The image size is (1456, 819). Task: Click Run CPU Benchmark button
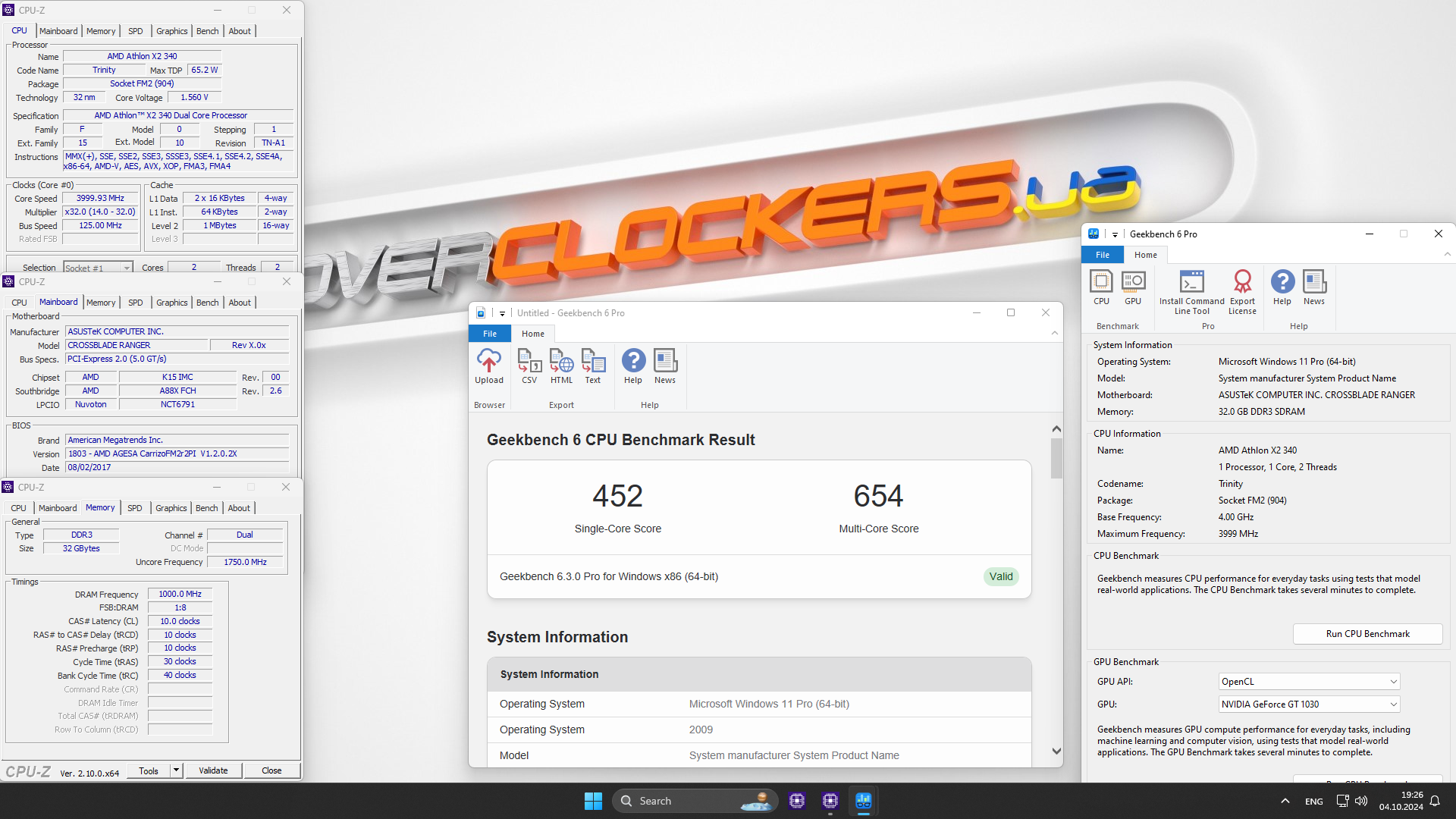click(x=1367, y=634)
